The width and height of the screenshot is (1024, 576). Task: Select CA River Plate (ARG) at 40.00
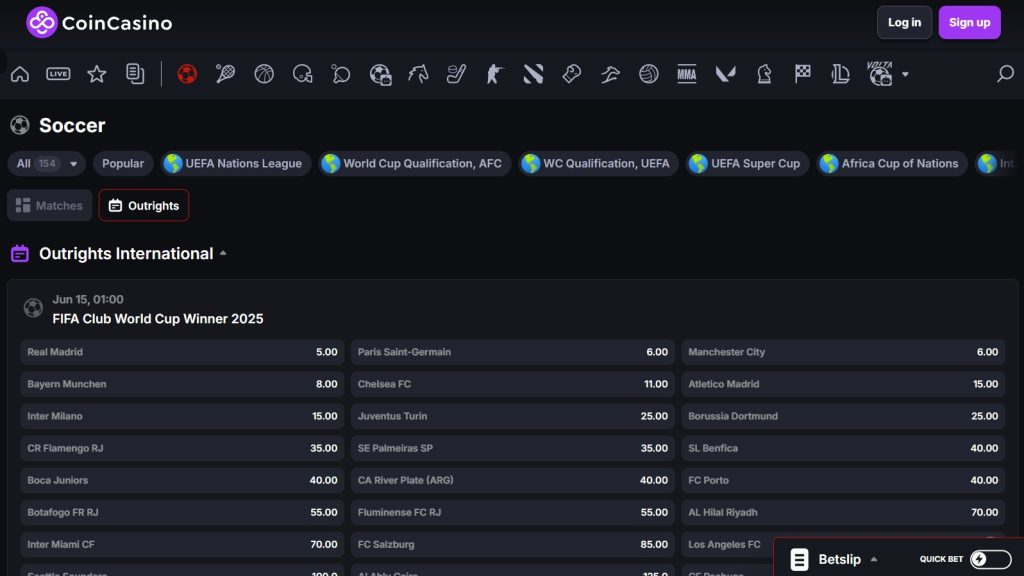pos(513,480)
